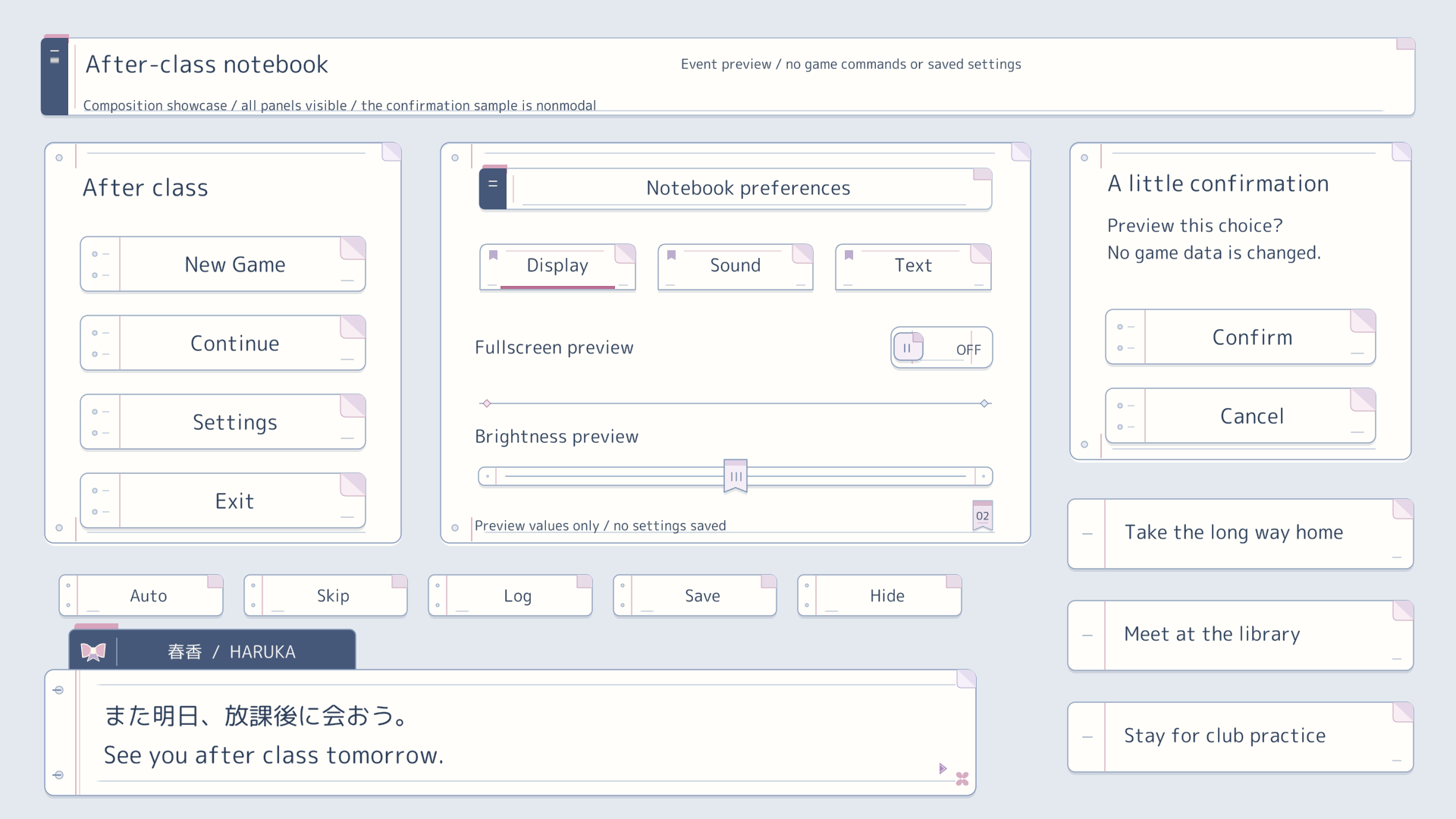Screen dimensions: 1456x819
Task: Switch to the Display tab
Action: click(x=557, y=266)
